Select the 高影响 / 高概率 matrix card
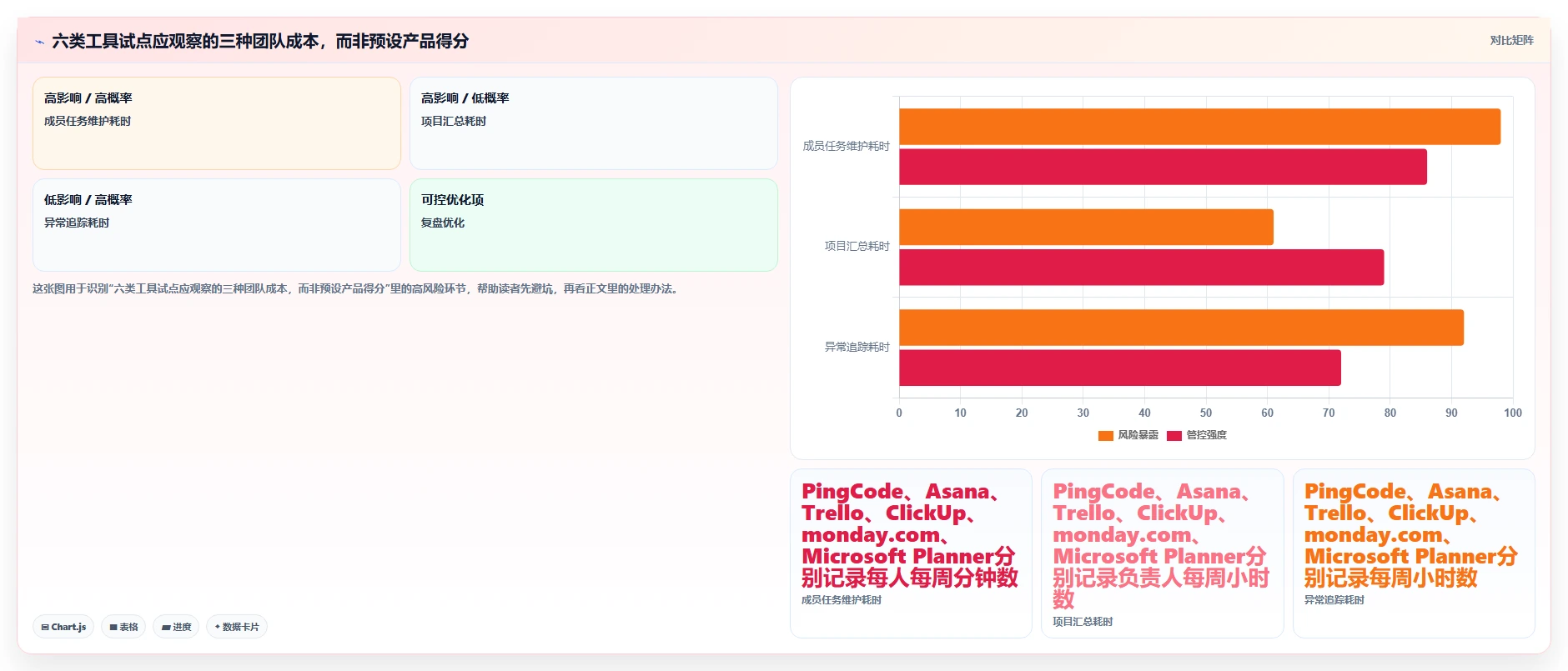 (217, 123)
